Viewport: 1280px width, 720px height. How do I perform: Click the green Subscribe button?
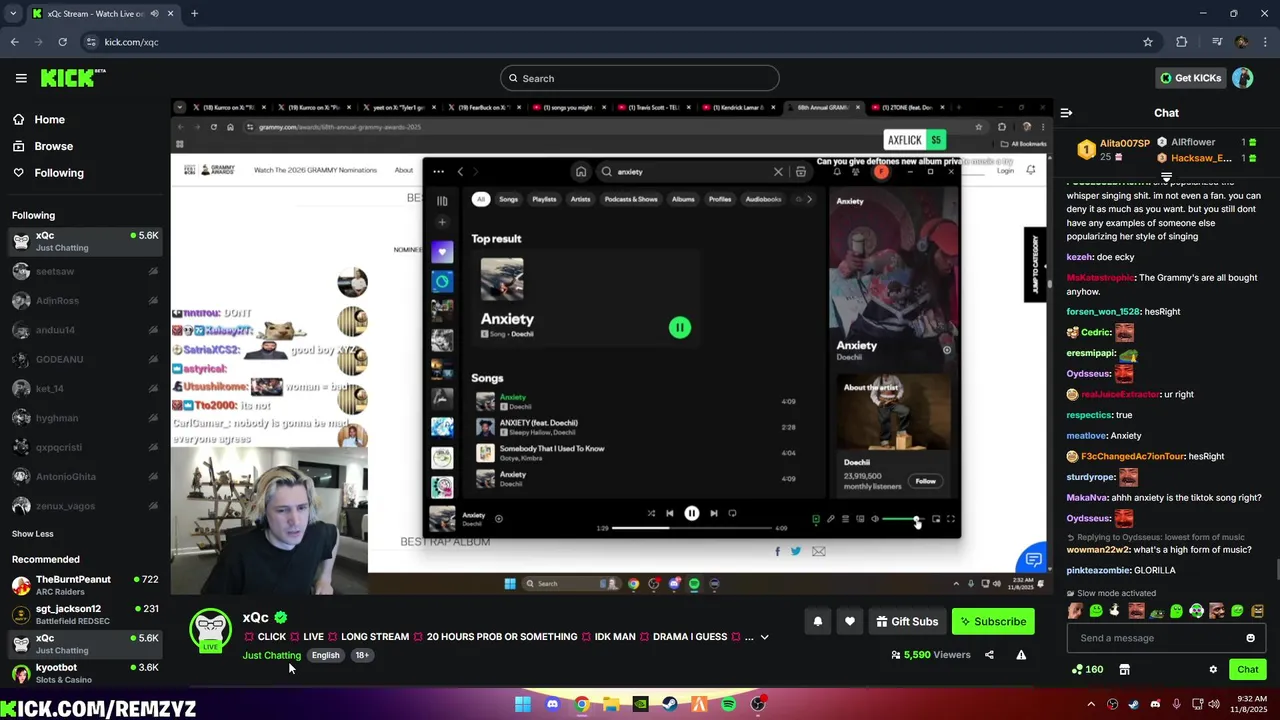(993, 621)
